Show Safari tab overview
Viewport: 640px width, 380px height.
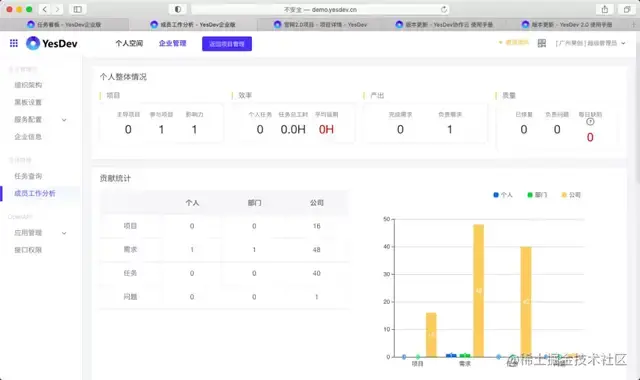click(x=627, y=9)
